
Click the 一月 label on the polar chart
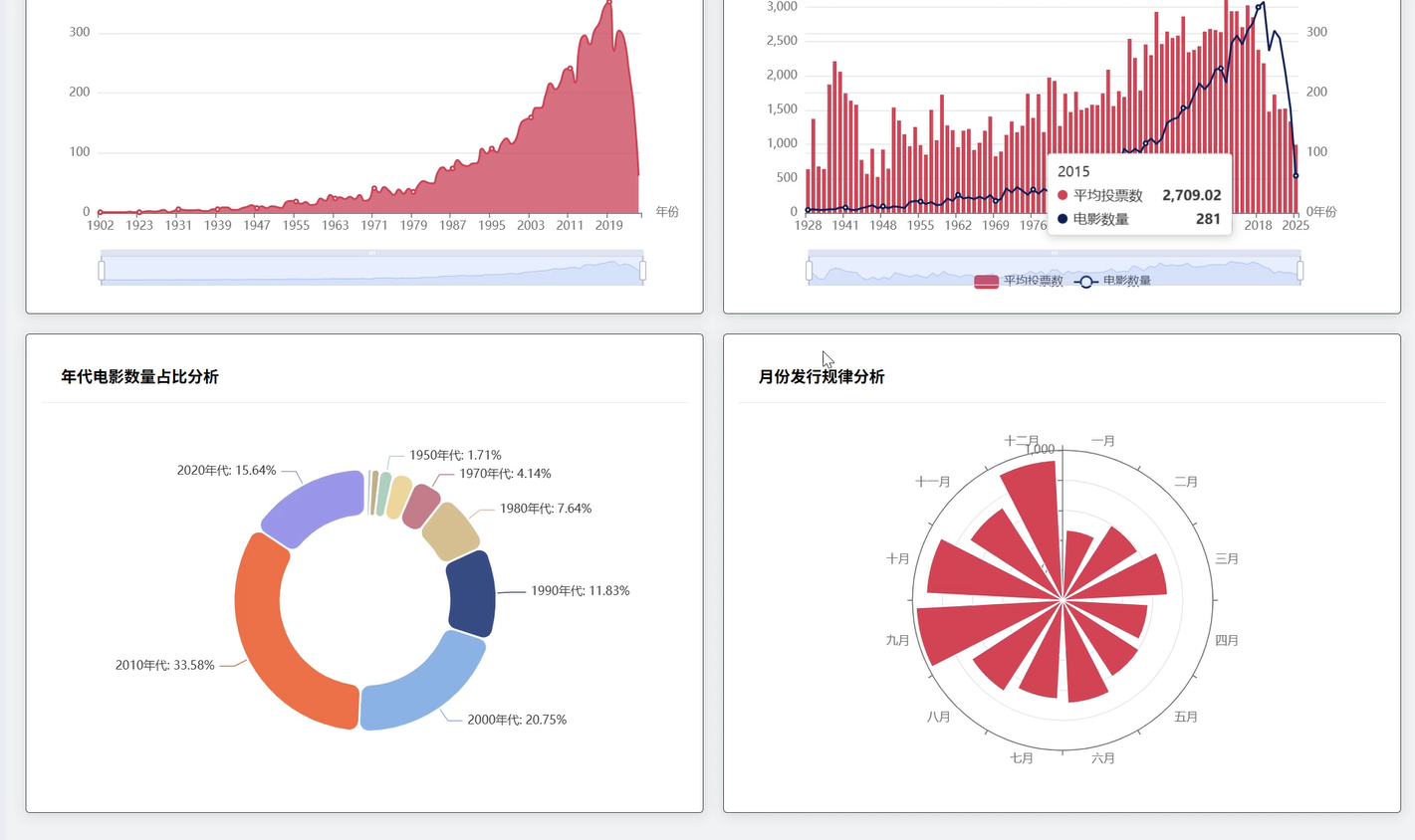click(1103, 441)
